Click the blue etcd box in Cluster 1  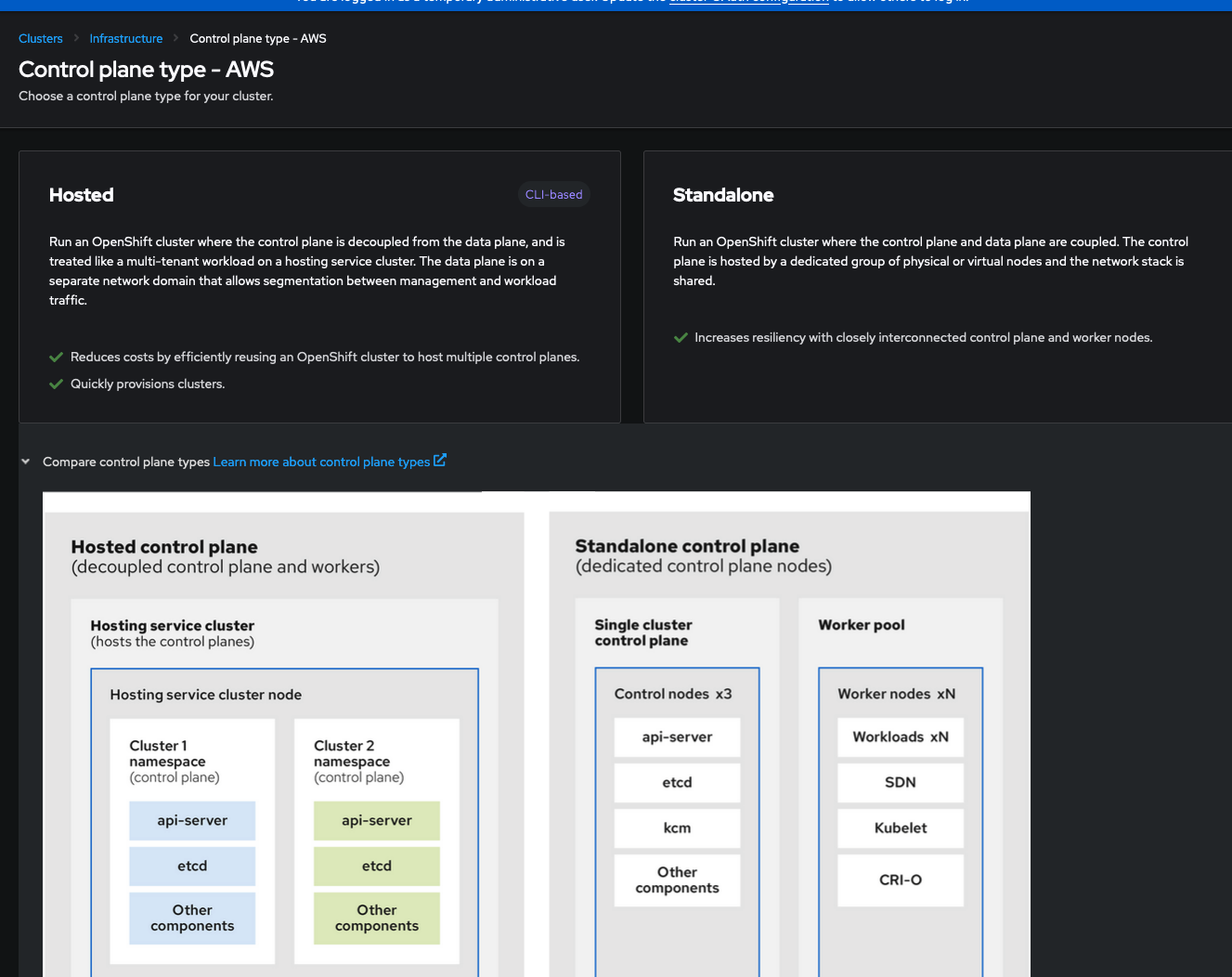click(x=192, y=866)
